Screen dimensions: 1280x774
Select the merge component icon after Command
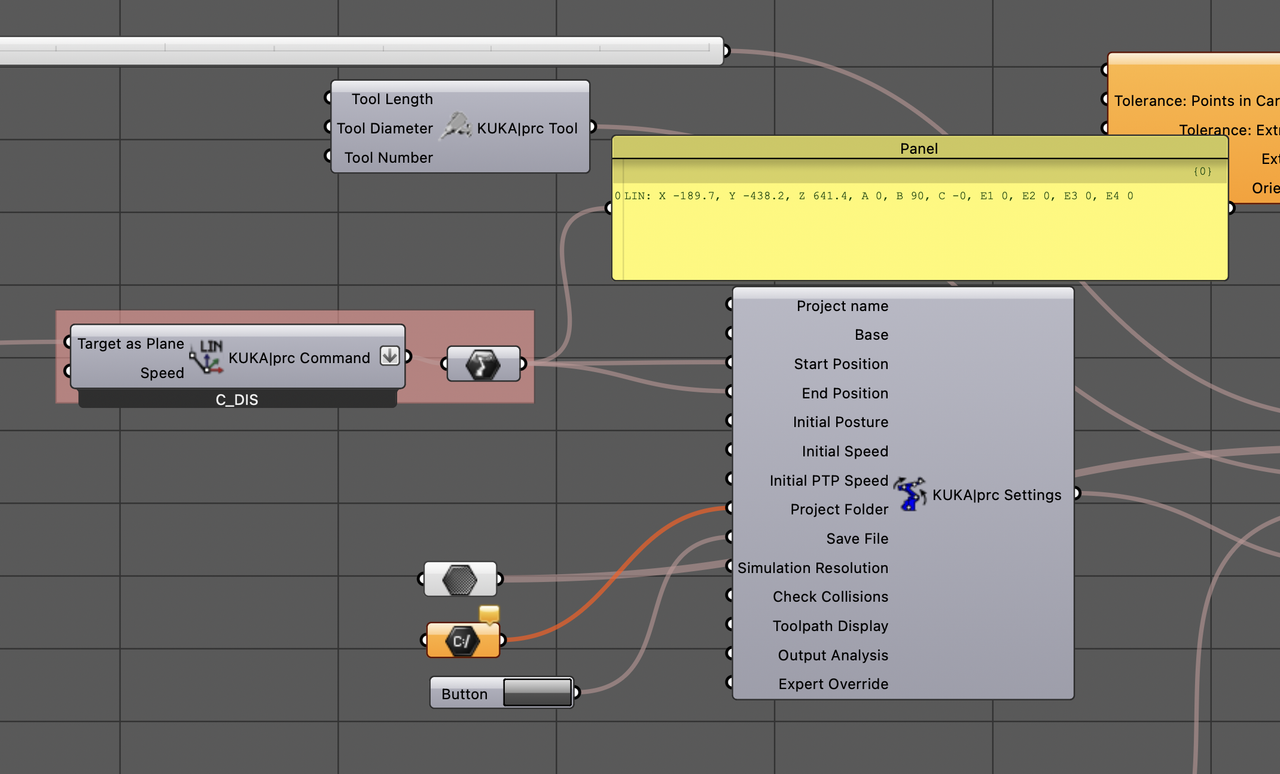(483, 364)
